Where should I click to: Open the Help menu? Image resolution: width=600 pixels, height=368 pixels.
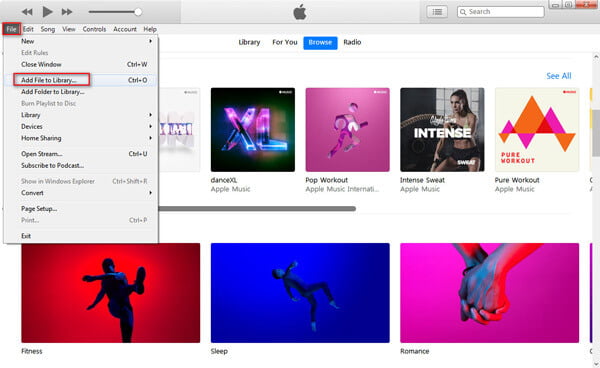point(150,29)
